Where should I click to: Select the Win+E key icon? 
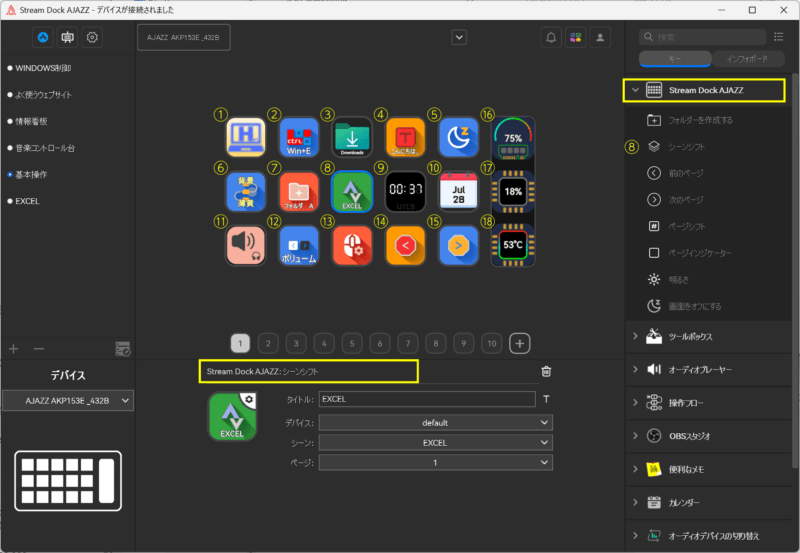point(299,138)
